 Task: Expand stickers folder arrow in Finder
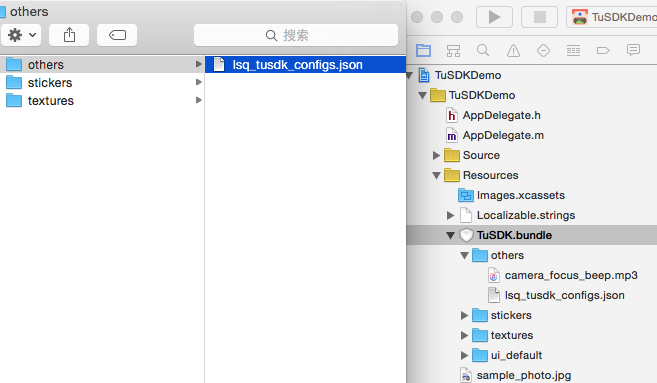[199, 82]
